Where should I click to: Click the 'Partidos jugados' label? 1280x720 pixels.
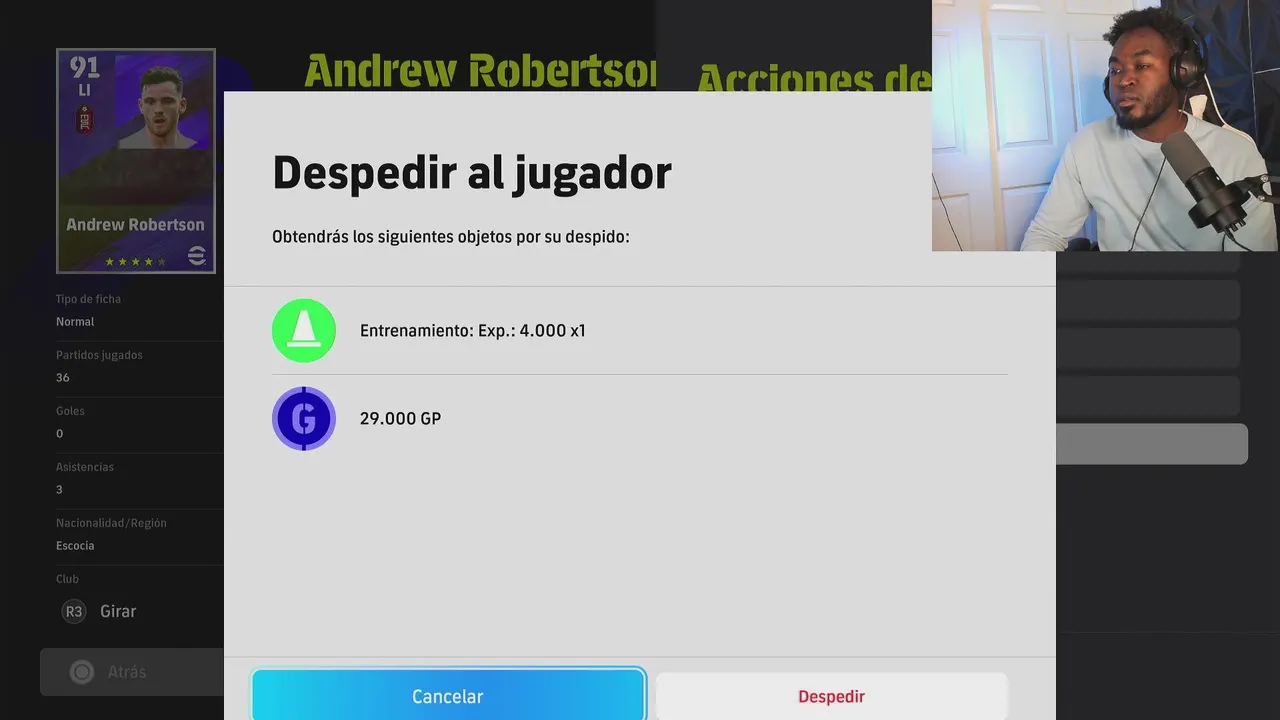(x=99, y=355)
